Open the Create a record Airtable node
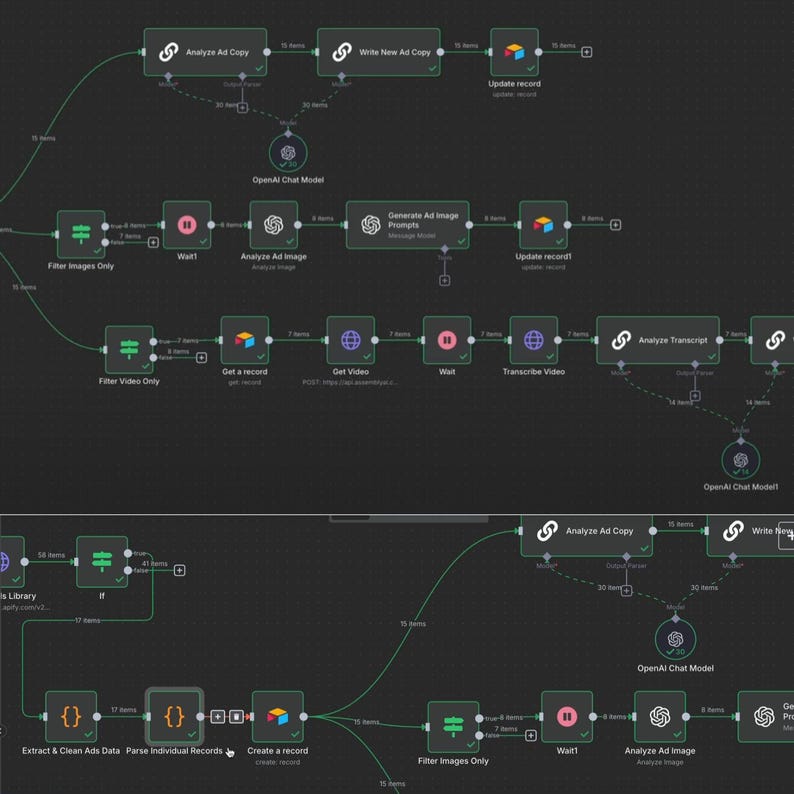Screen dimensions: 794x794 coord(277,717)
